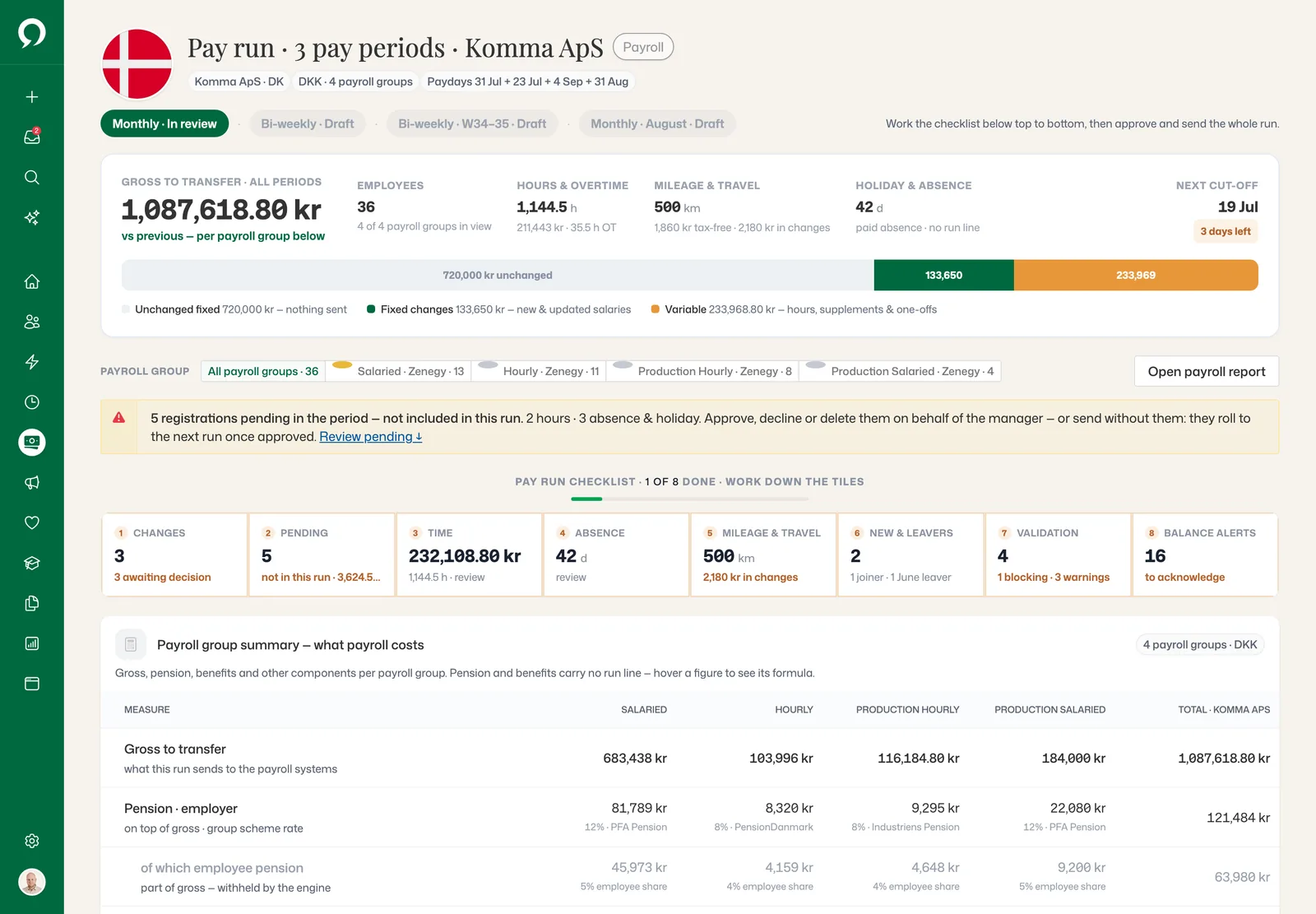Click the Gross to transfer row label

[x=175, y=749]
